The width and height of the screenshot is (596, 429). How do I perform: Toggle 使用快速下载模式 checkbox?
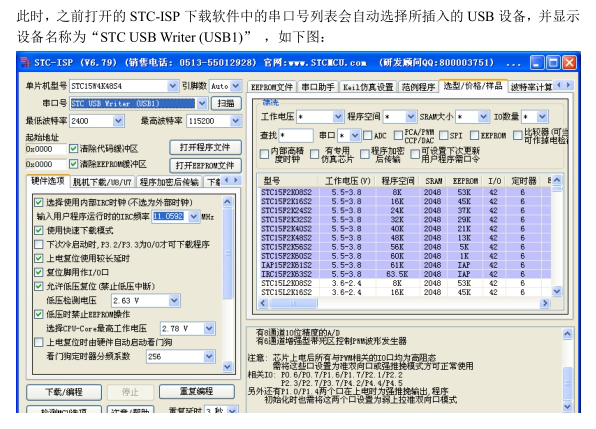click(39, 230)
